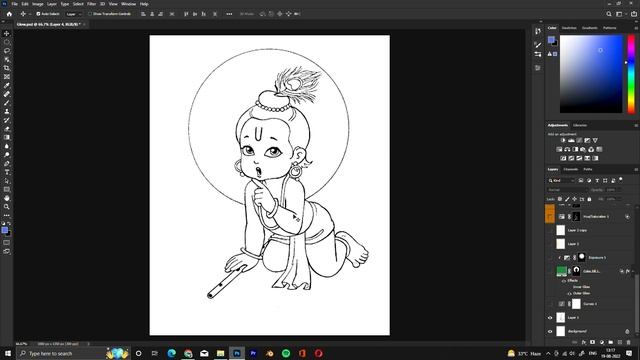The image size is (640, 360).
Task: Toggle Outer Glow effect visibility
Action: point(569,293)
